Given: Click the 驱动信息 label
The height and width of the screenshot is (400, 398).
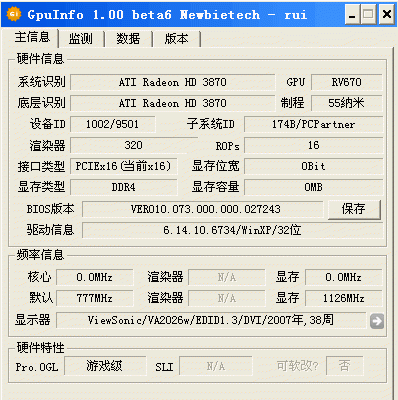Looking at the screenshot, I should pyautogui.click(x=50, y=230).
